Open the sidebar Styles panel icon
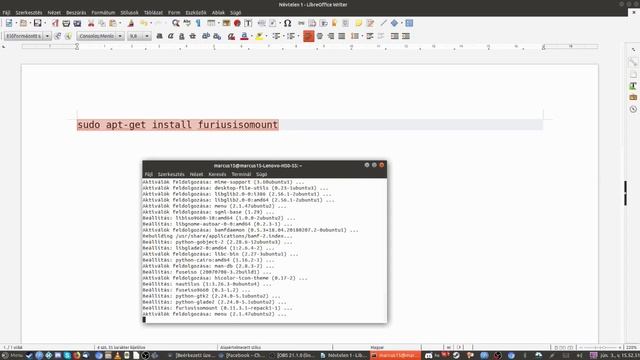This screenshot has height=360, width=640. (x=633, y=86)
